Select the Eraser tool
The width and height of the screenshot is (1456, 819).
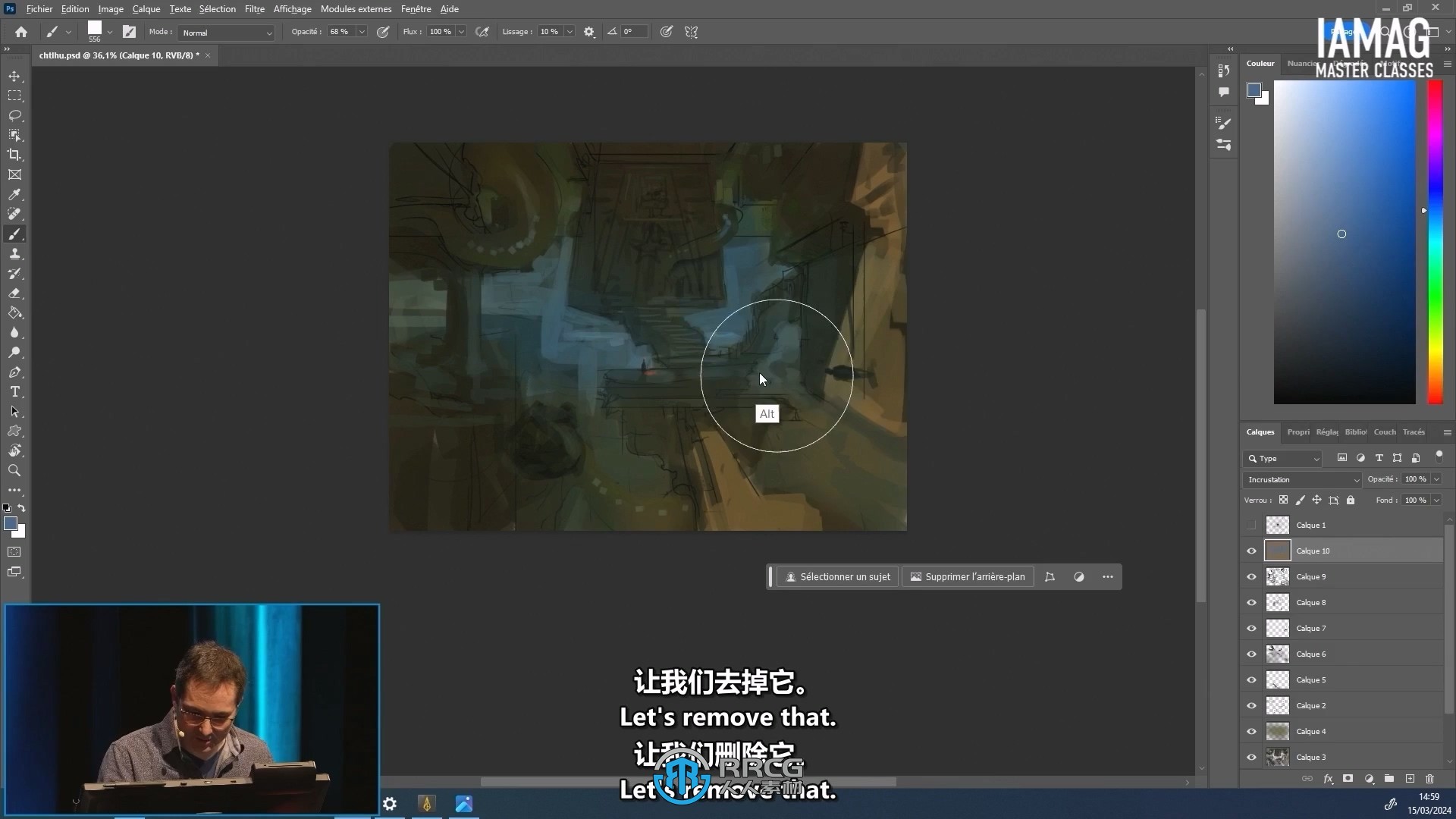[14, 293]
